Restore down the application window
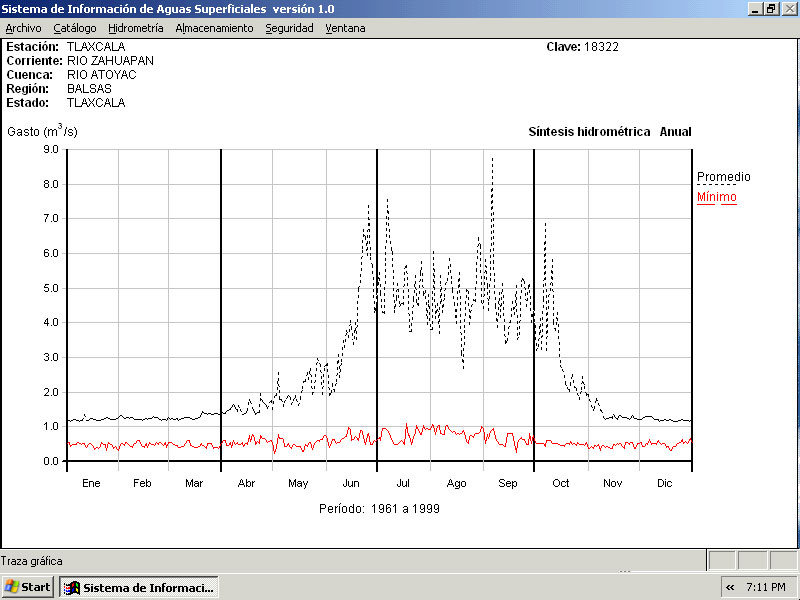 click(771, 8)
